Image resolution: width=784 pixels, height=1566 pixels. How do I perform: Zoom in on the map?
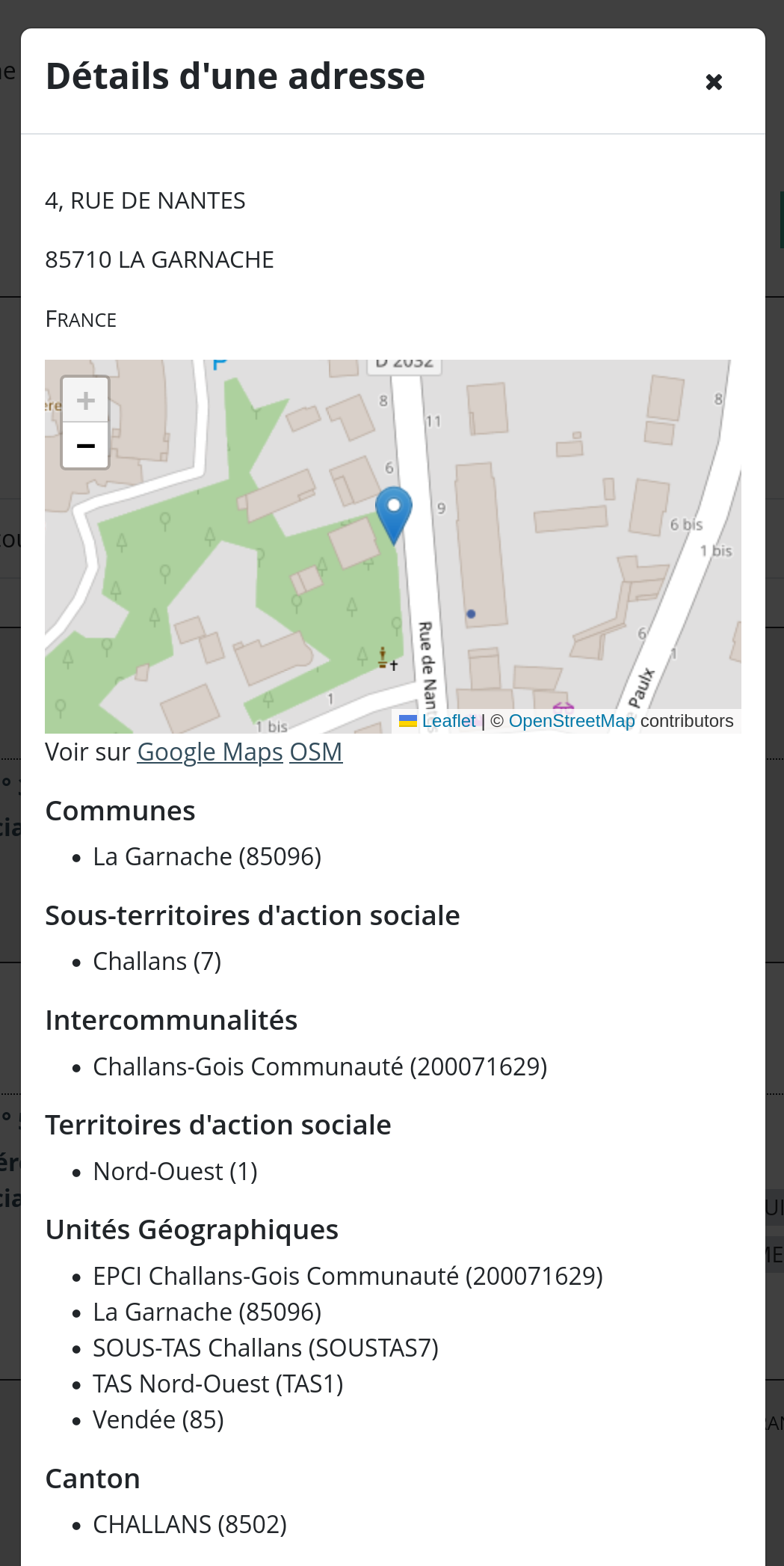(x=86, y=401)
